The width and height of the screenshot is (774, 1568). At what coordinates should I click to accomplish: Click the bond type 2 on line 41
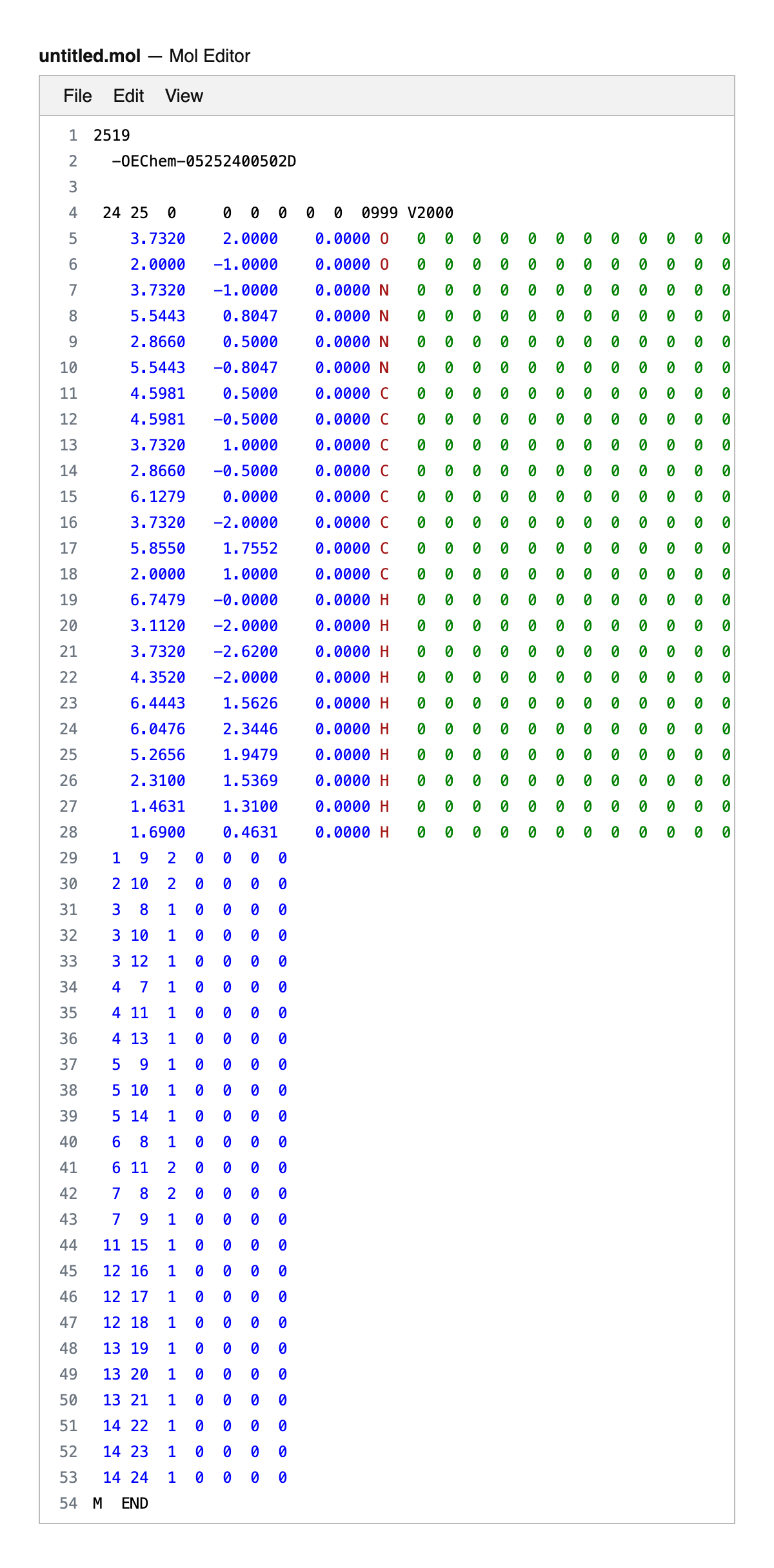(x=172, y=1168)
